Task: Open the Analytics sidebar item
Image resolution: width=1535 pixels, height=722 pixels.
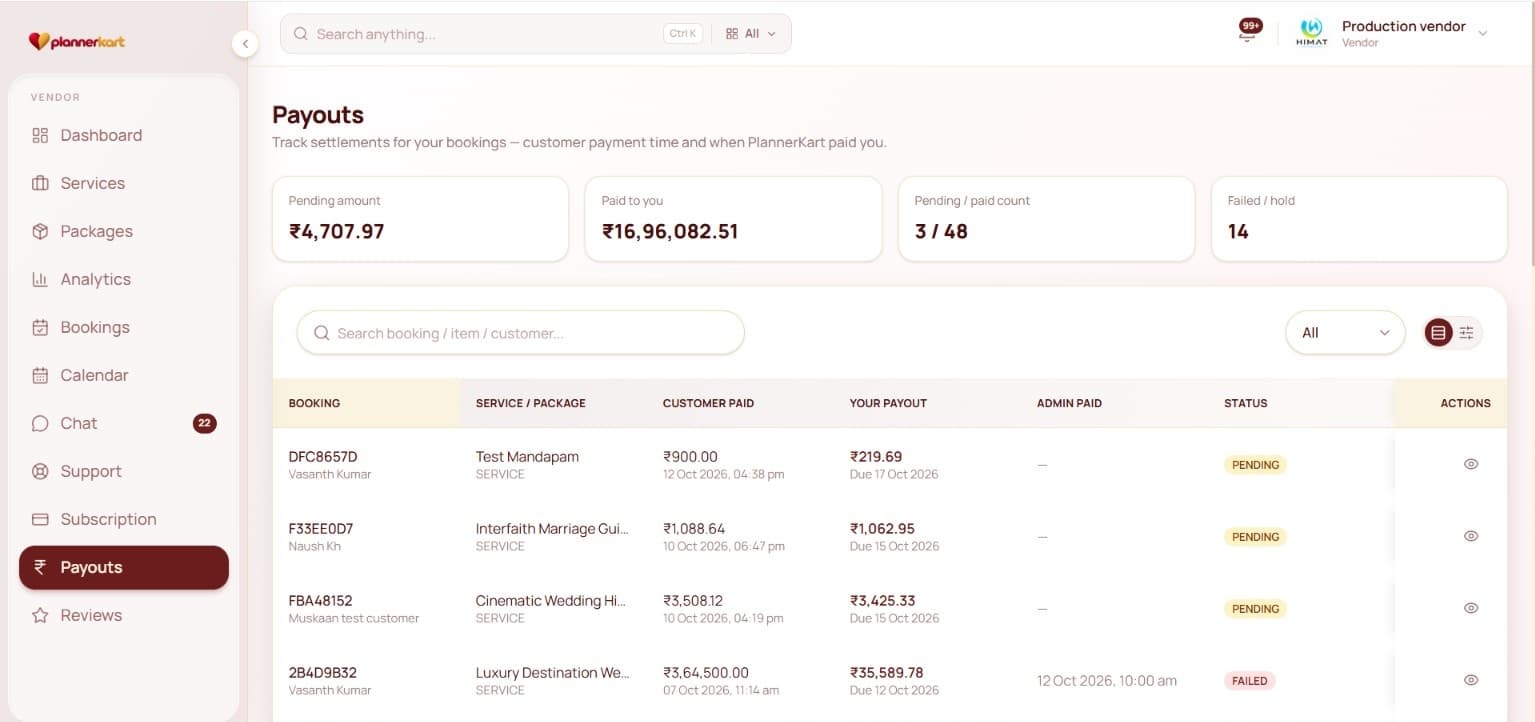Action: pyautogui.click(x=124, y=279)
